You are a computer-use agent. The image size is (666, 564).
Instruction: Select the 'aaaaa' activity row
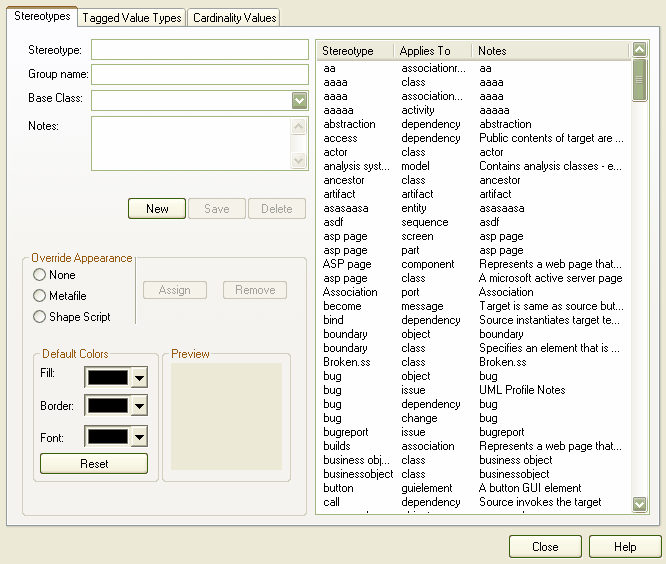474,110
